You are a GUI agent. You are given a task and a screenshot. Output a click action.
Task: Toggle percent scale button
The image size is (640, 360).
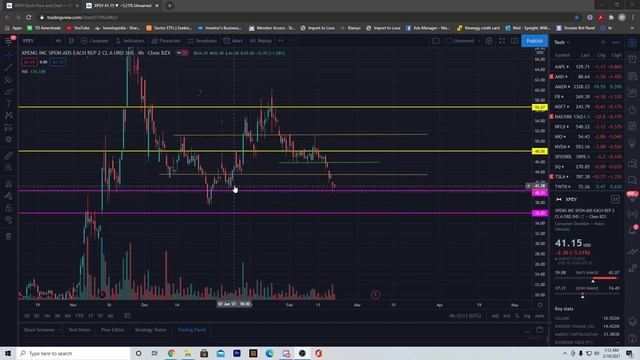click(517, 316)
